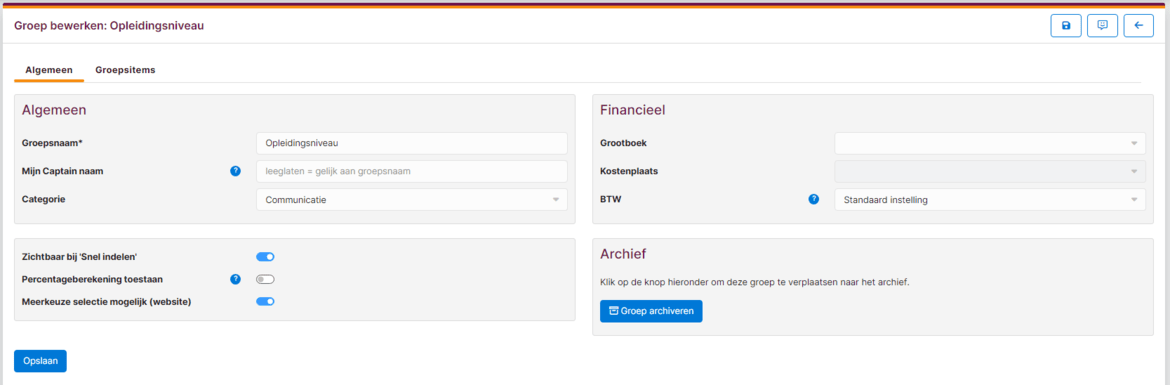Toggle Zichtbaar bij 'Snel indelen' switch
Viewport: 1170px width, 385px height.
266,257
